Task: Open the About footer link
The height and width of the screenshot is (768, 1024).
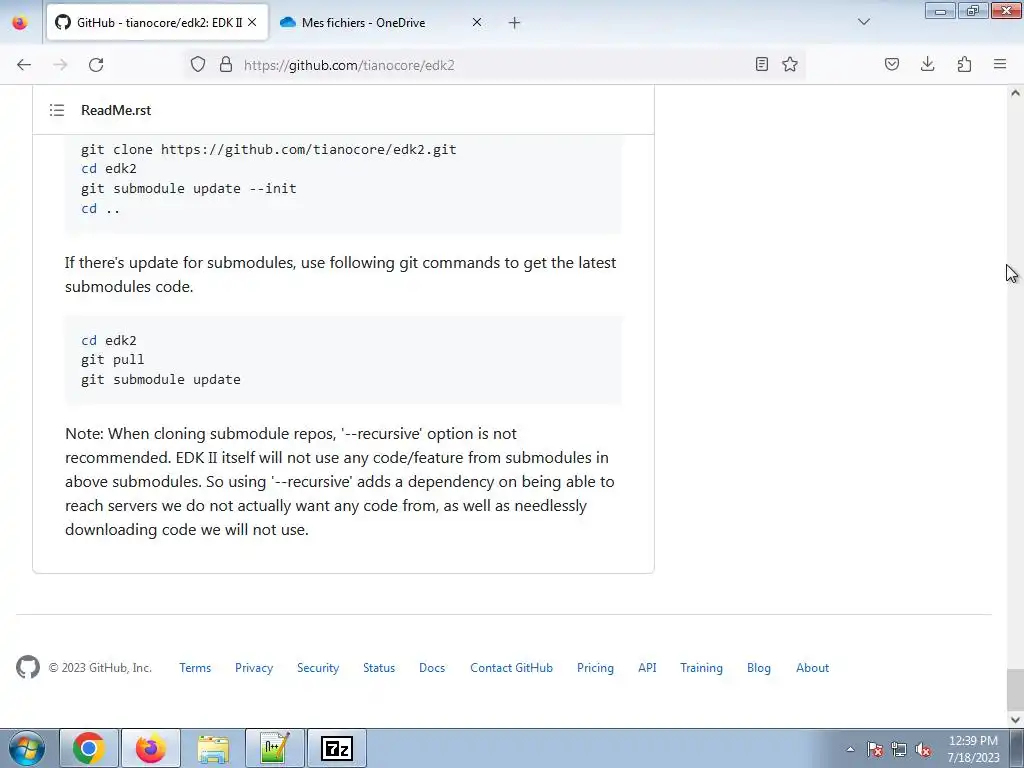Action: (812, 668)
